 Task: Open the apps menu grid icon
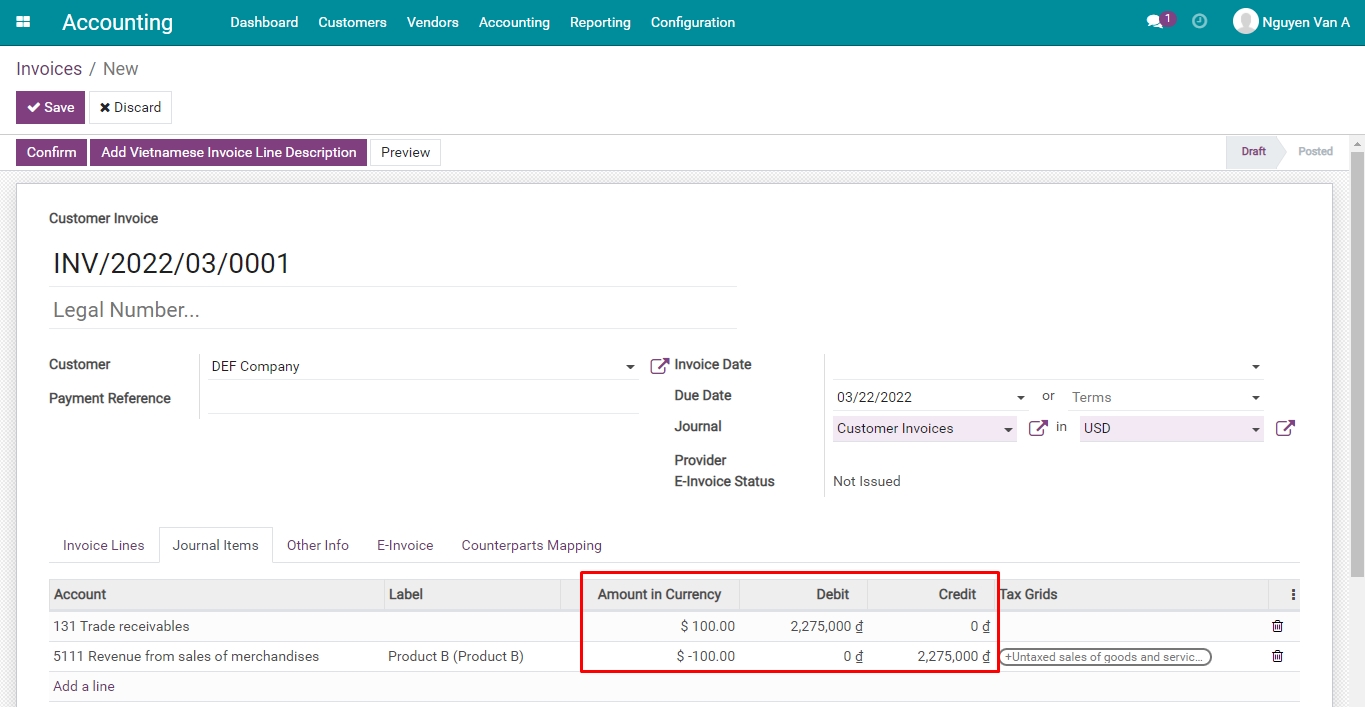[22, 21]
